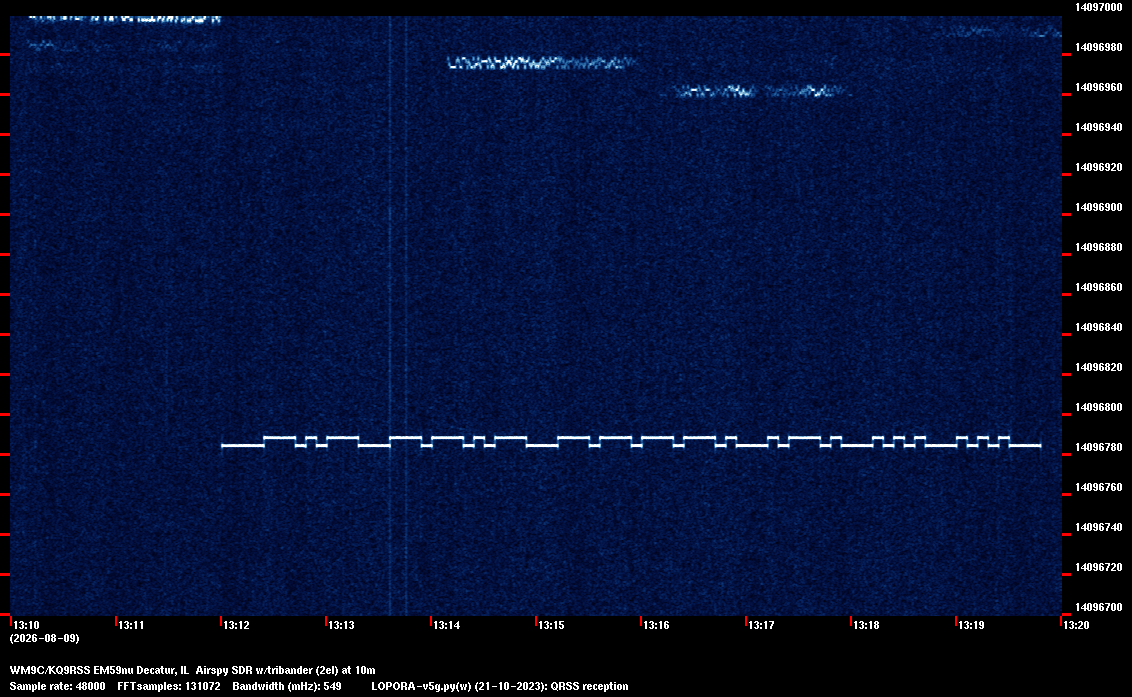This screenshot has height=697, width=1132.
Task: Click frequency label 14096860
Action: click(x=1099, y=287)
